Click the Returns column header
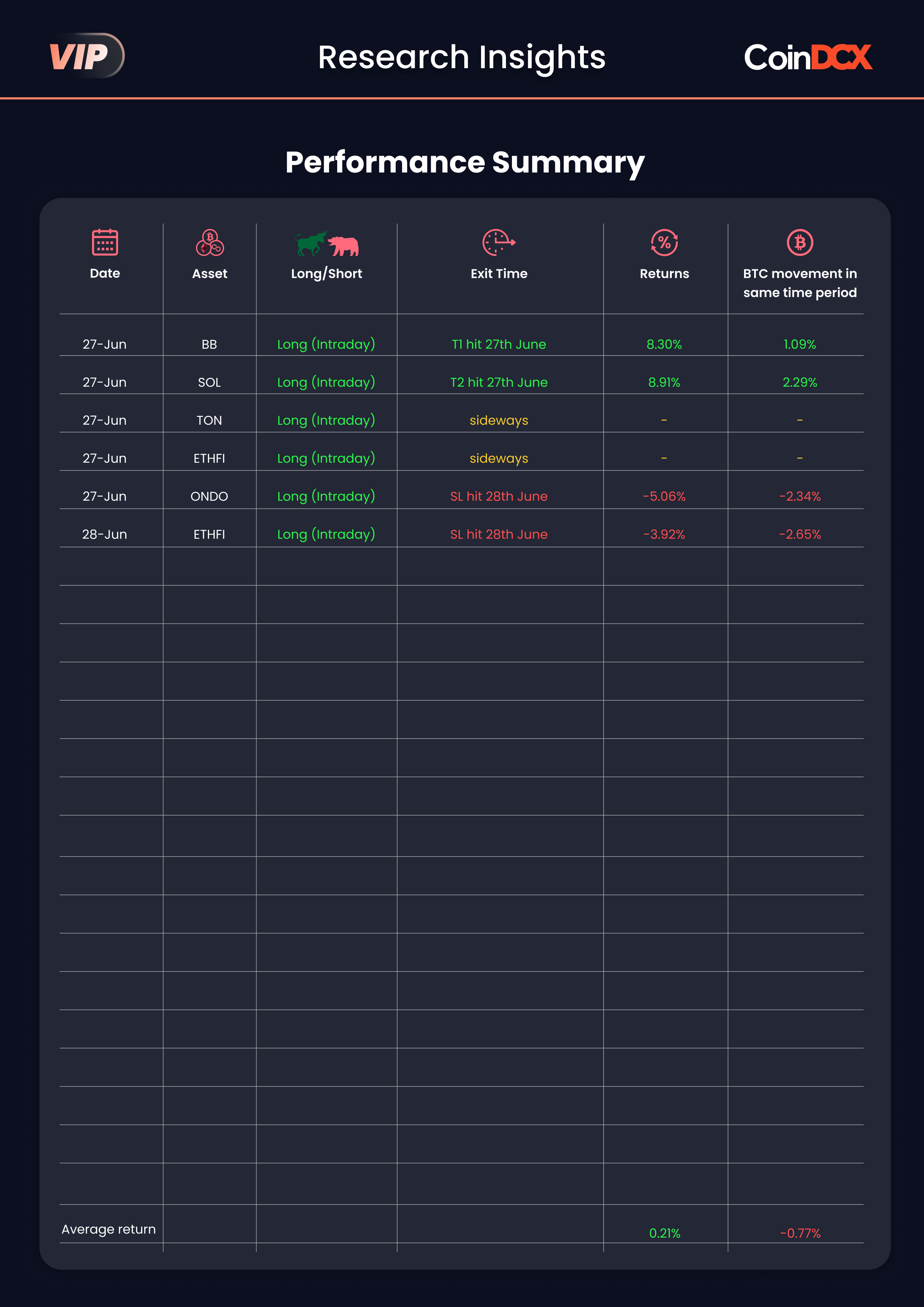This screenshot has height=1307, width=924. pyautogui.click(x=664, y=274)
